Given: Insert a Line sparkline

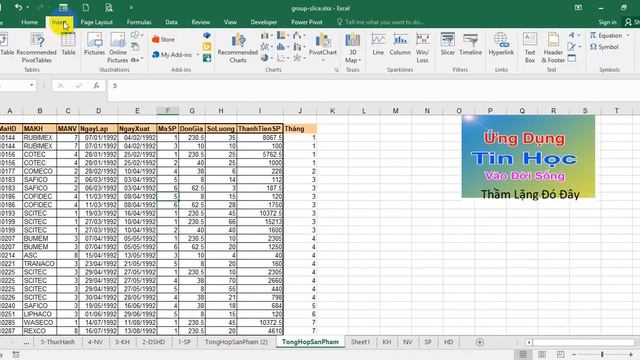Looking at the screenshot, I should 378,44.
